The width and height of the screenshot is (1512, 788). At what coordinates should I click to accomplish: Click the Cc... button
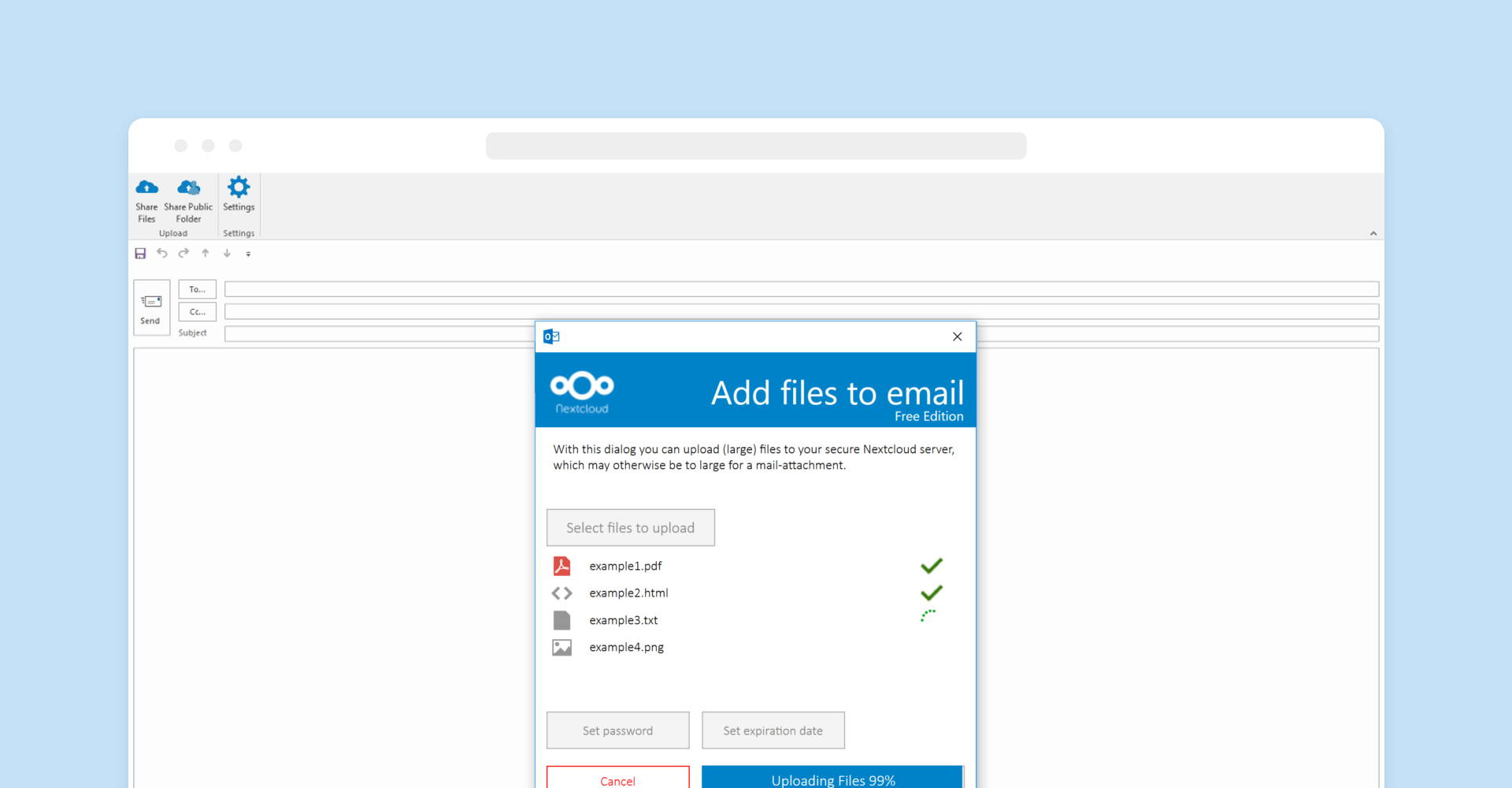click(x=197, y=312)
